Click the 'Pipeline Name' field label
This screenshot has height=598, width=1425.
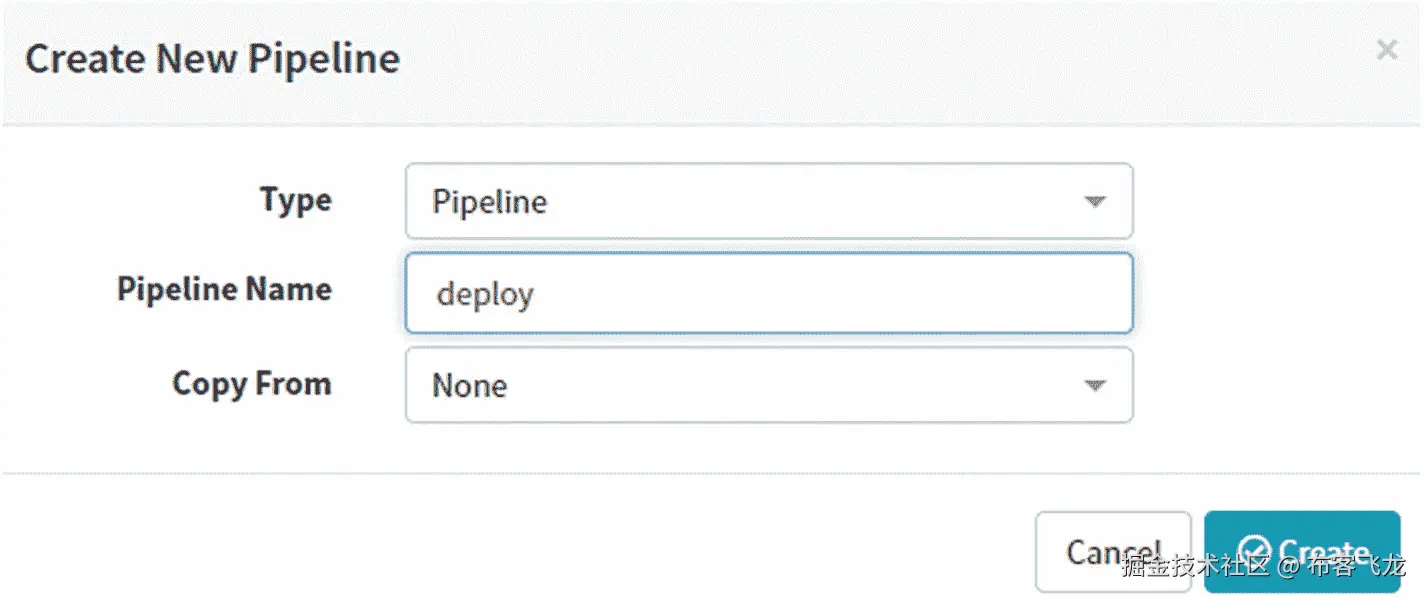224,290
